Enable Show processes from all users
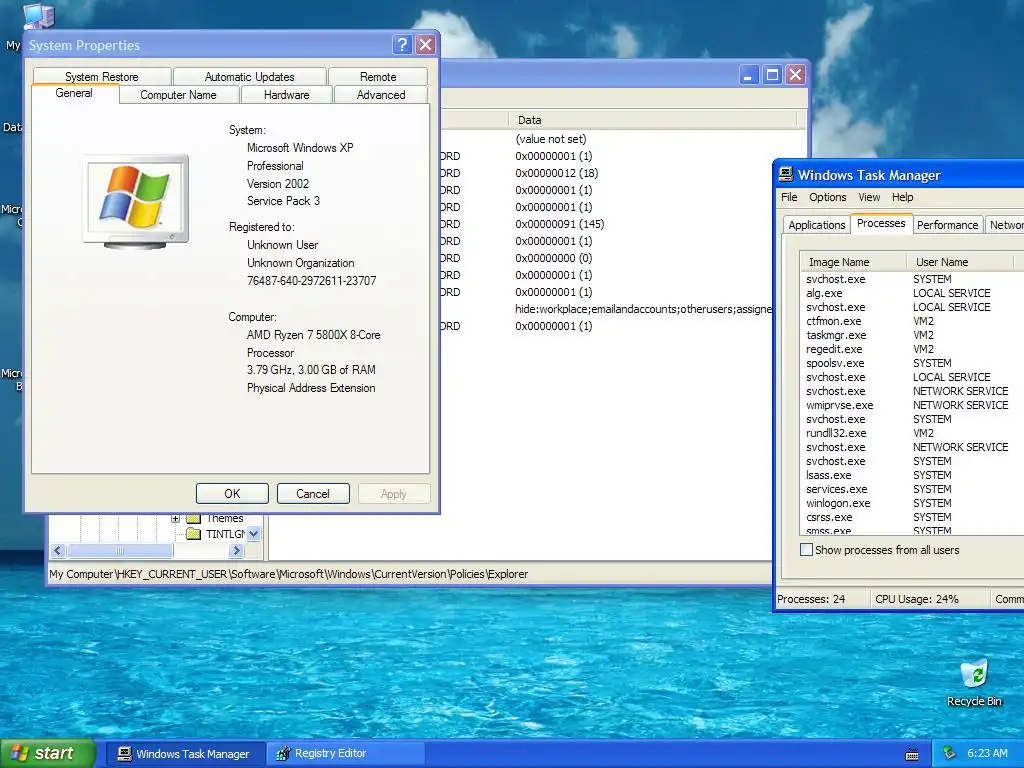 [x=807, y=550]
